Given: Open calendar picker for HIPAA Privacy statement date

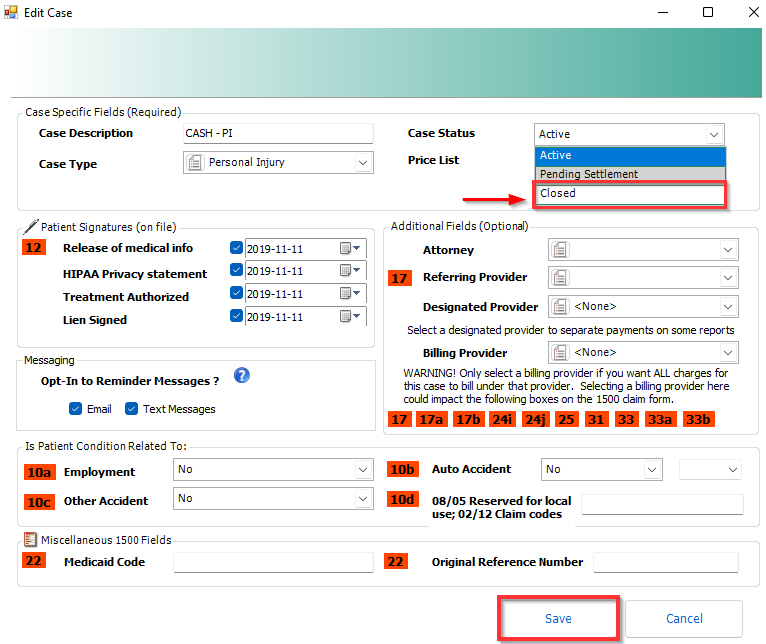Looking at the screenshot, I should (x=346, y=271).
